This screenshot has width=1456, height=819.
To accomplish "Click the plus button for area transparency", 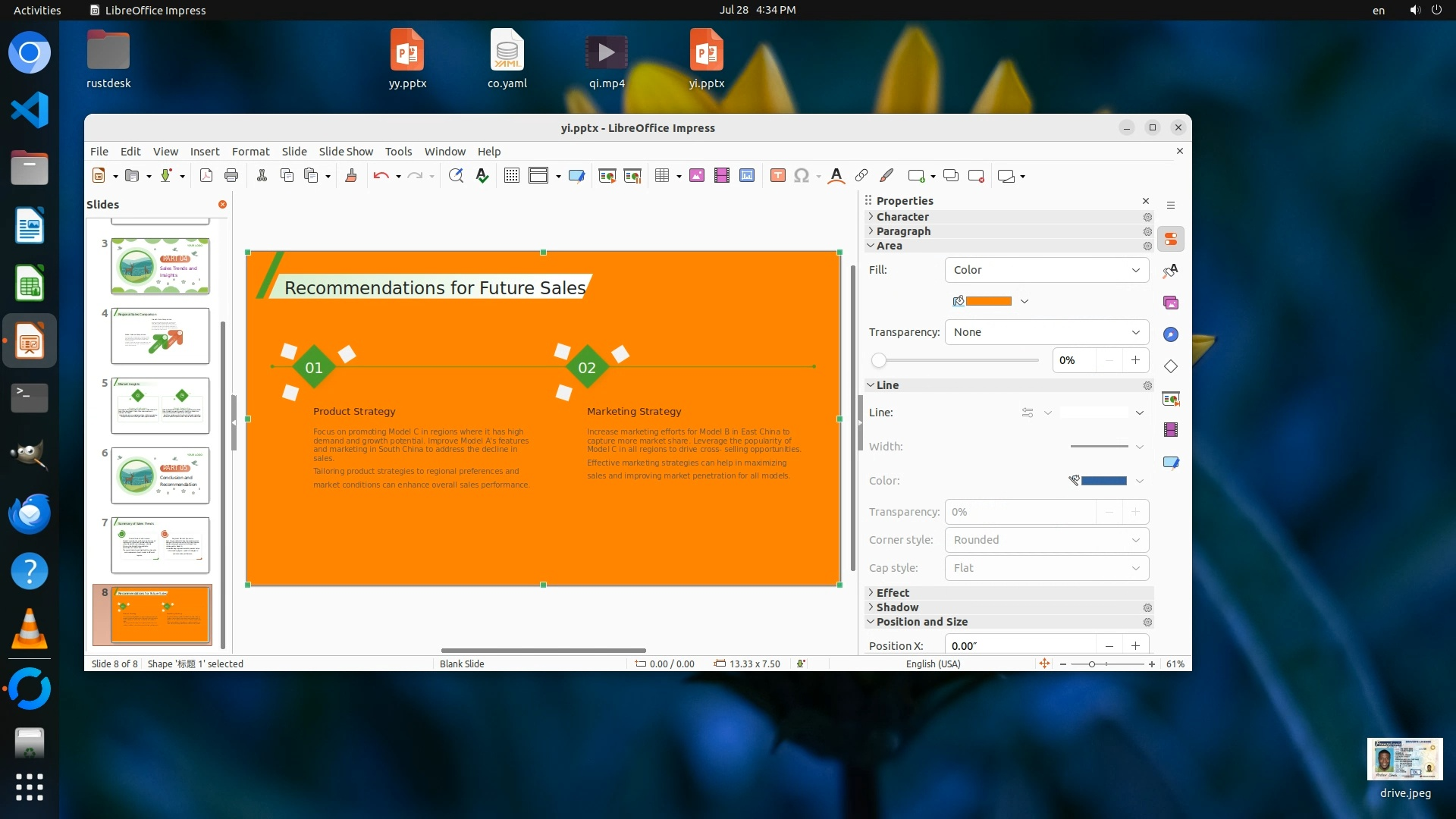I will [1135, 360].
